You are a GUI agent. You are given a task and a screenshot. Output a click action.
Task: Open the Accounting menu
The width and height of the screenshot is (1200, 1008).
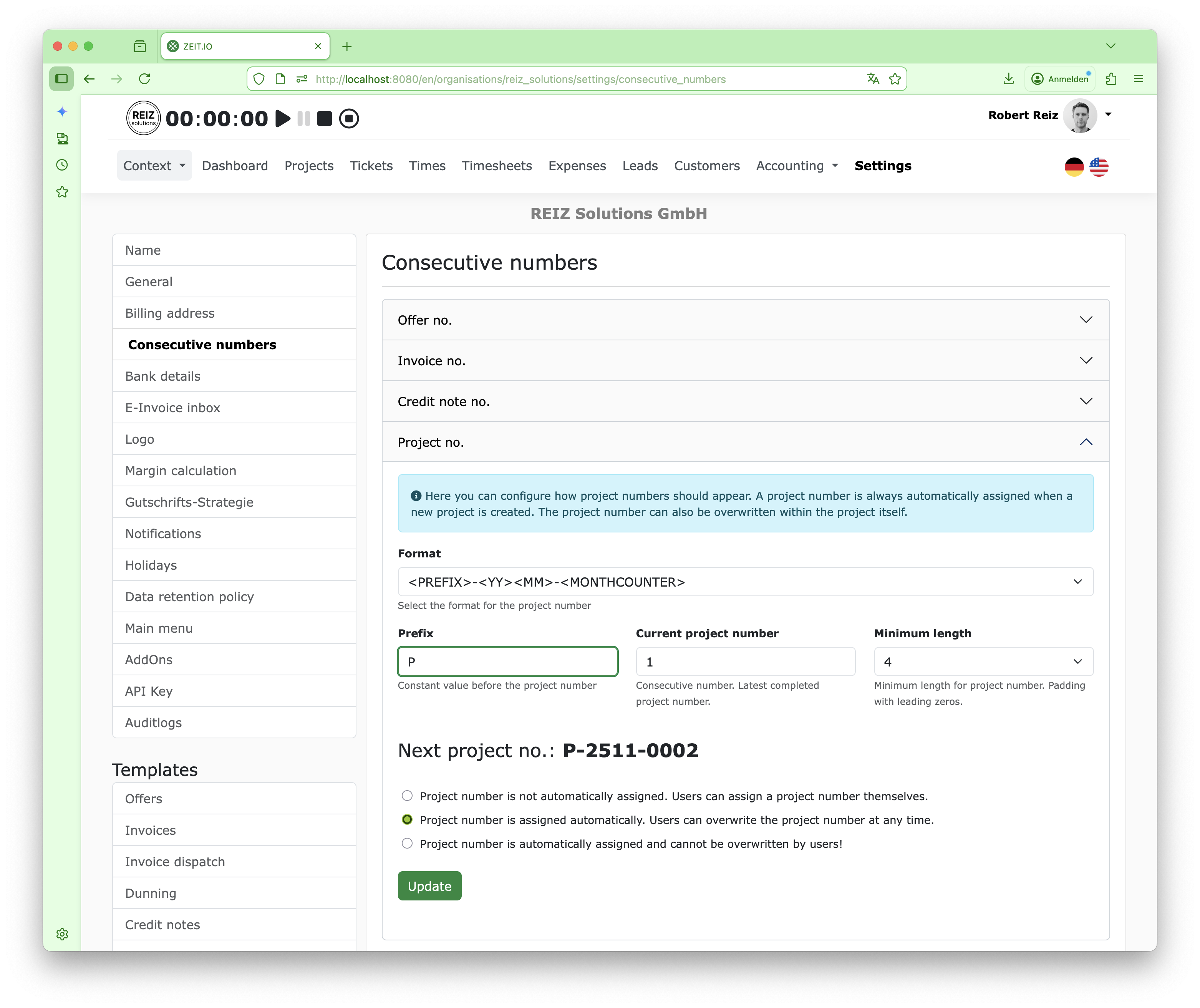(x=796, y=166)
